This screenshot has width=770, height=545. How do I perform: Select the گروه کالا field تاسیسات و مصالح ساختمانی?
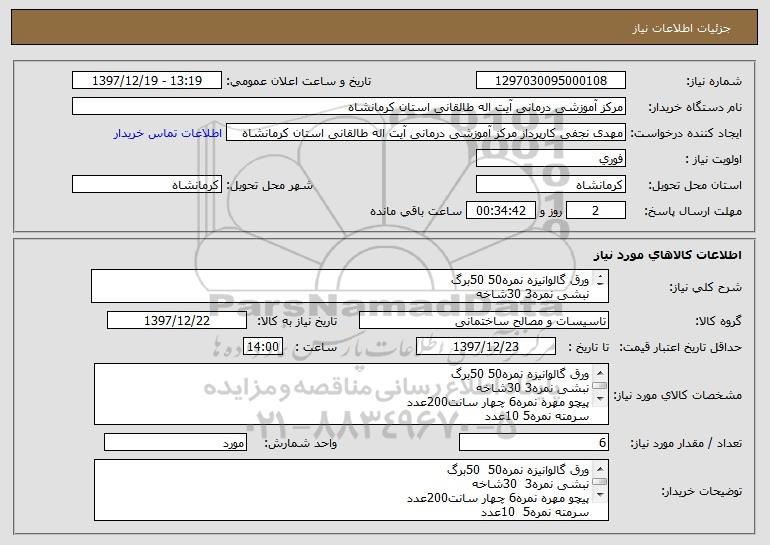click(x=484, y=321)
